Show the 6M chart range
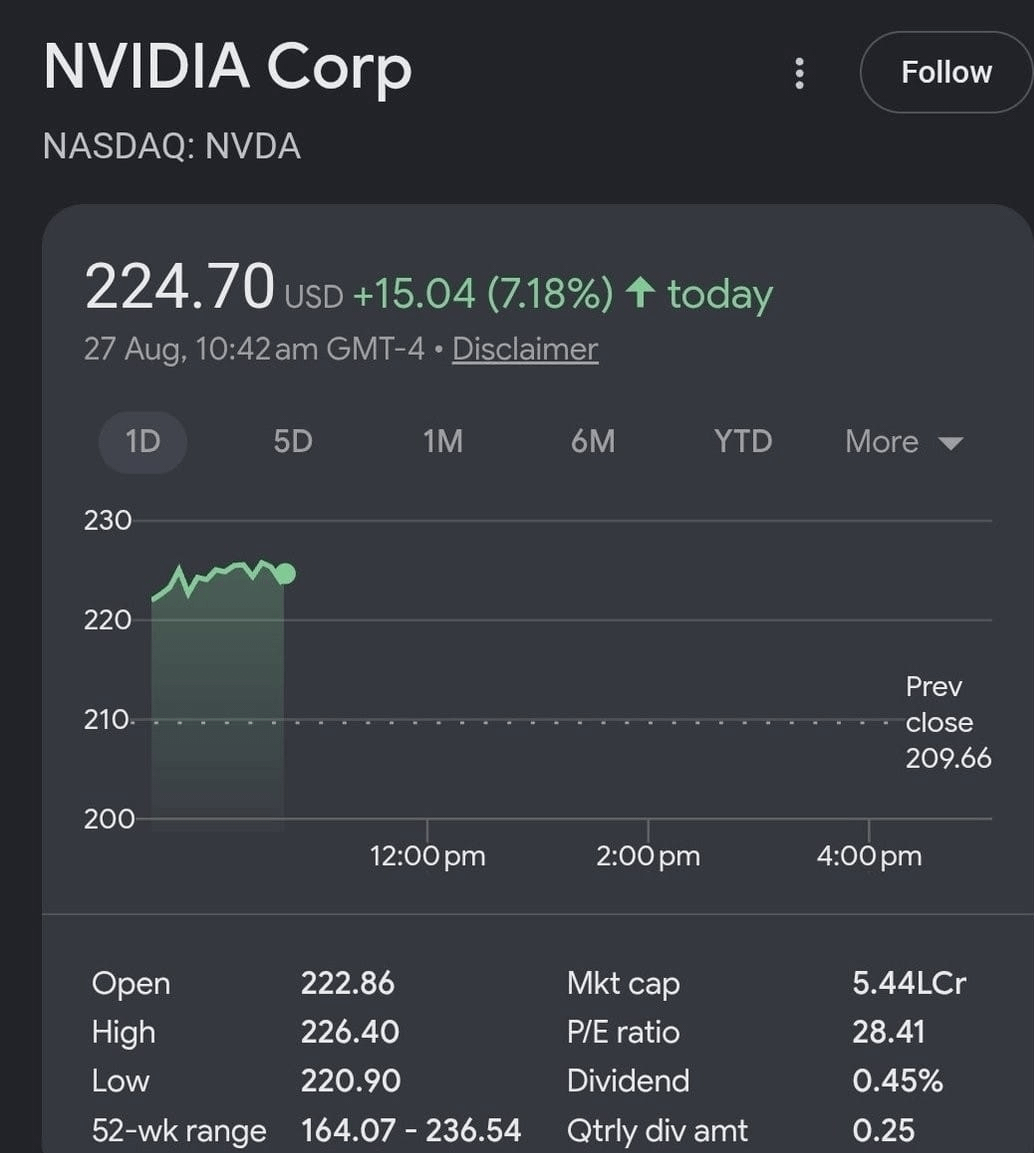The width and height of the screenshot is (1034, 1153). coord(593,442)
